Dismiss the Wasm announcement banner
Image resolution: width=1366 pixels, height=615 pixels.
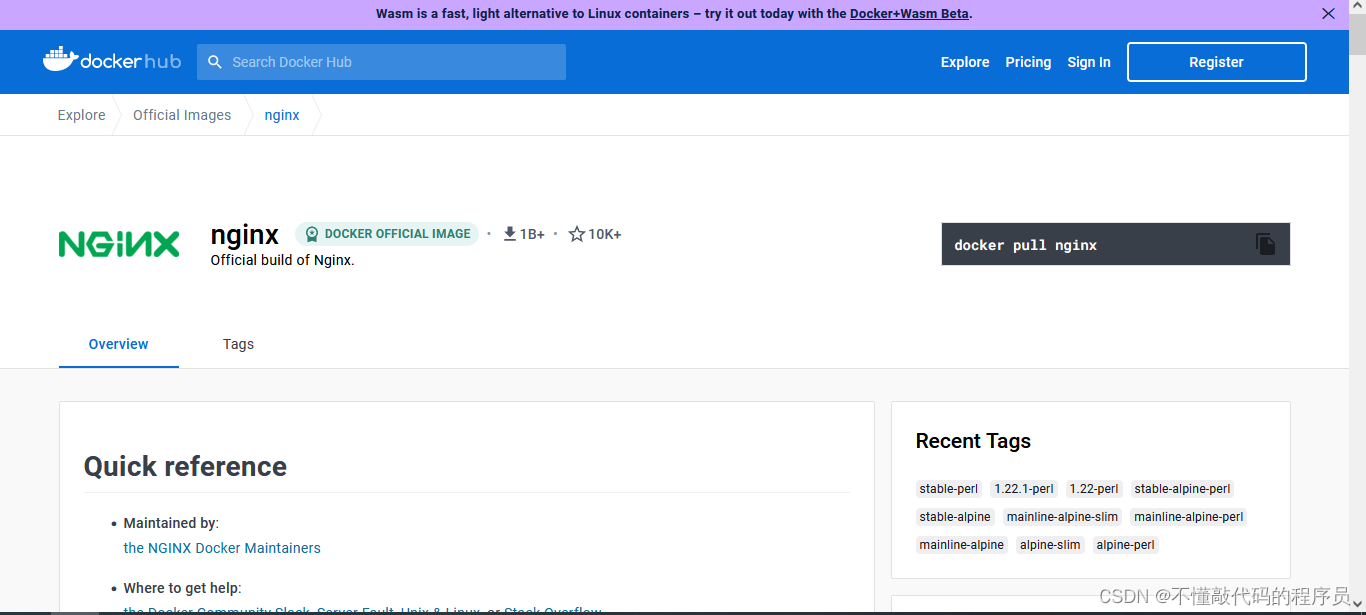pos(1328,13)
